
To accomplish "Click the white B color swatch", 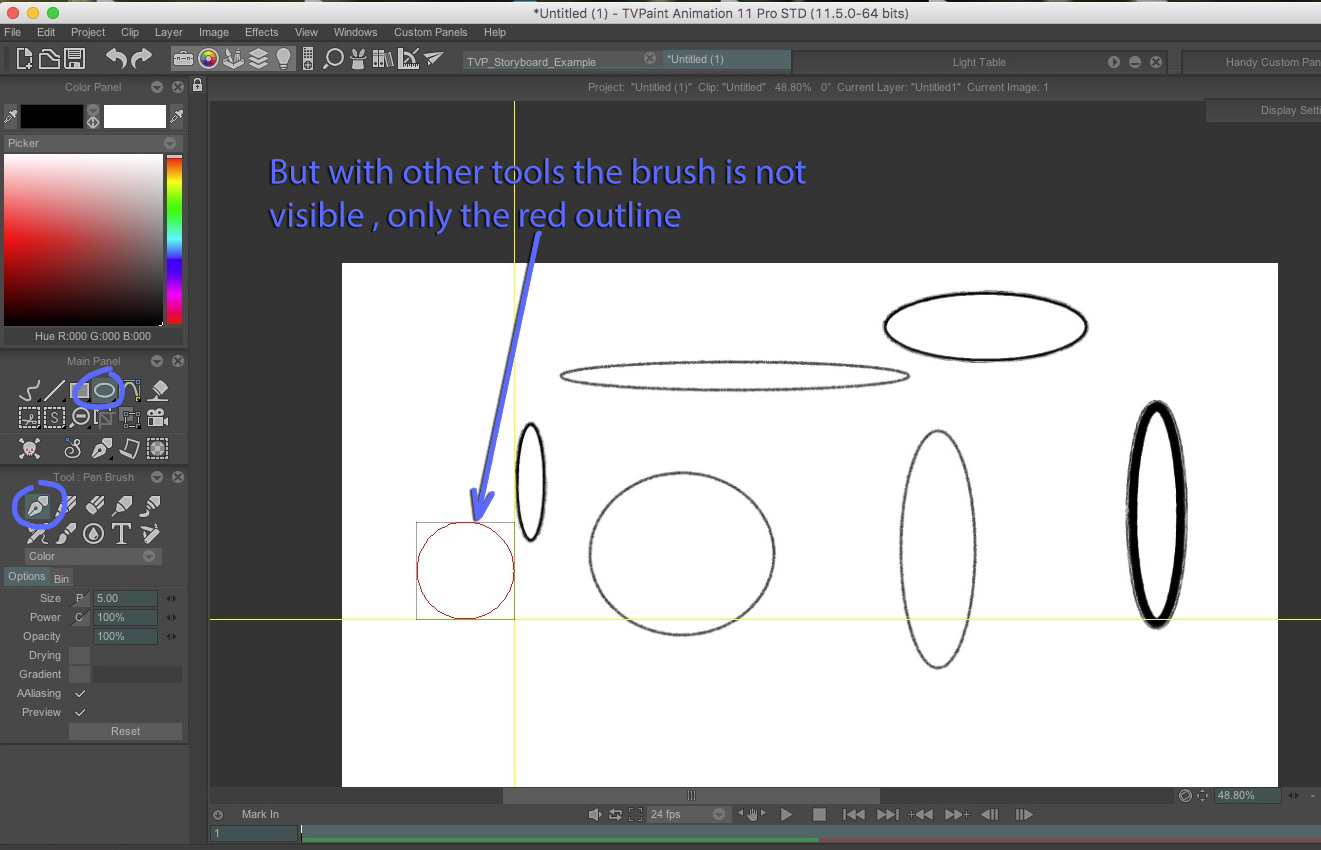I will [x=135, y=117].
